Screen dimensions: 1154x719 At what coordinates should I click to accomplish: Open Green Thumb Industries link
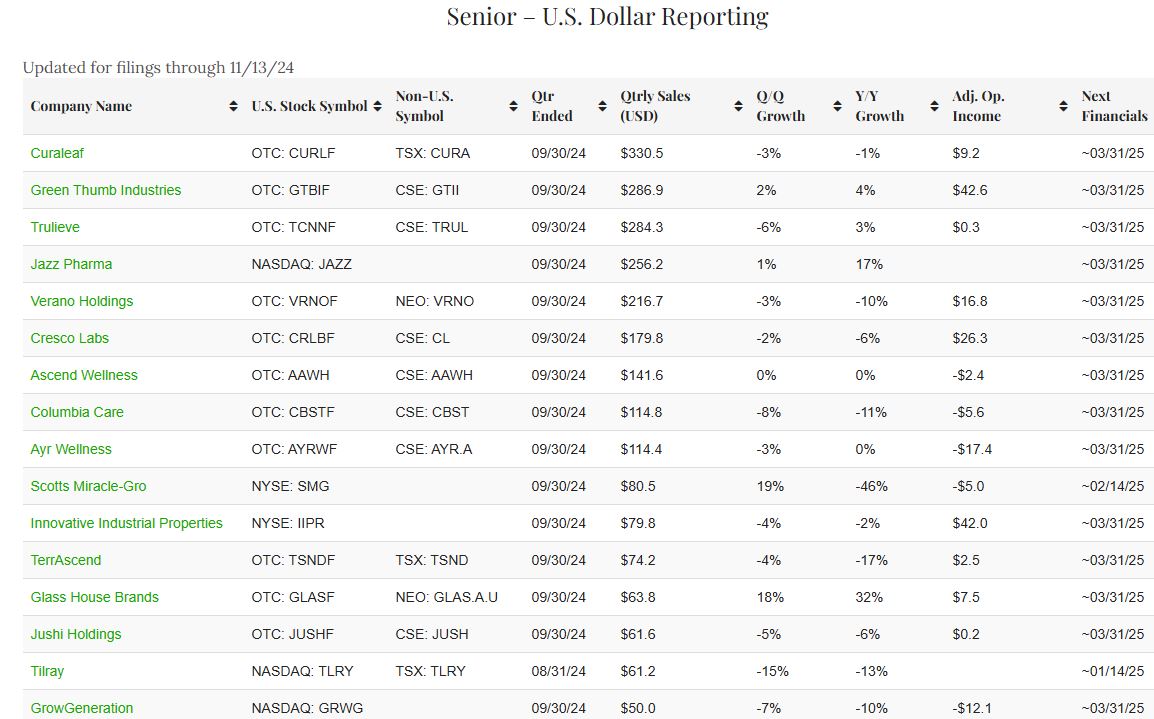[106, 190]
